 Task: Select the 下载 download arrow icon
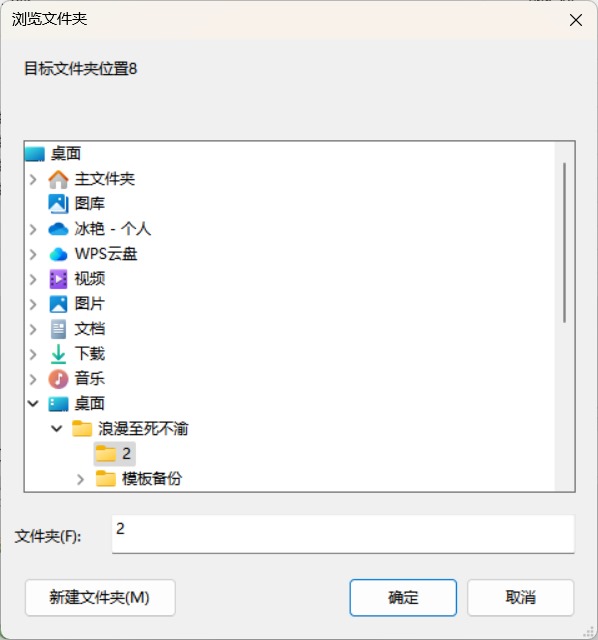pos(58,354)
